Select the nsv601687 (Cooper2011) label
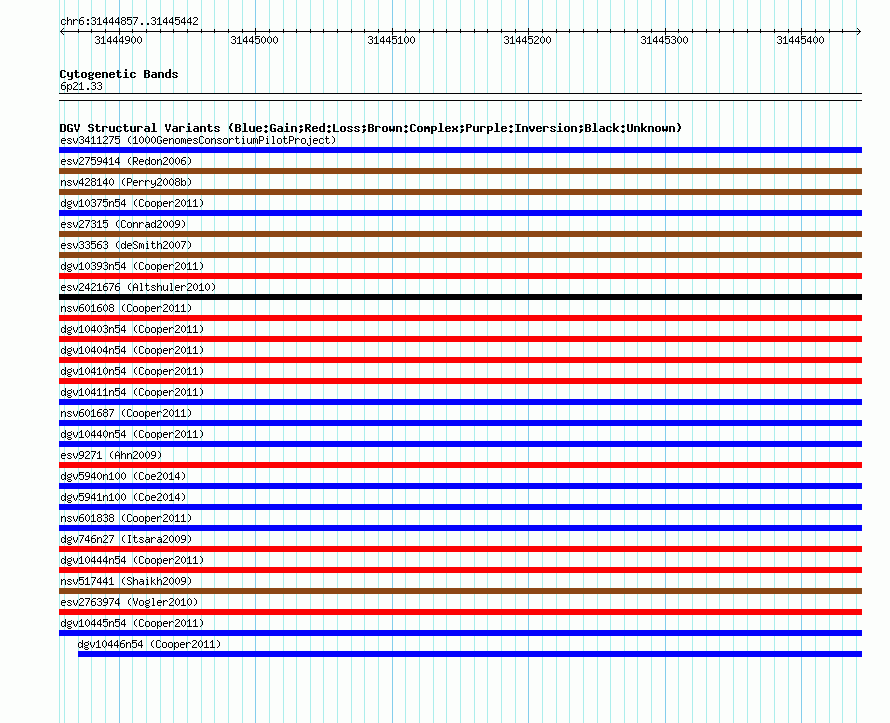This screenshot has width=890, height=723. point(126,413)
